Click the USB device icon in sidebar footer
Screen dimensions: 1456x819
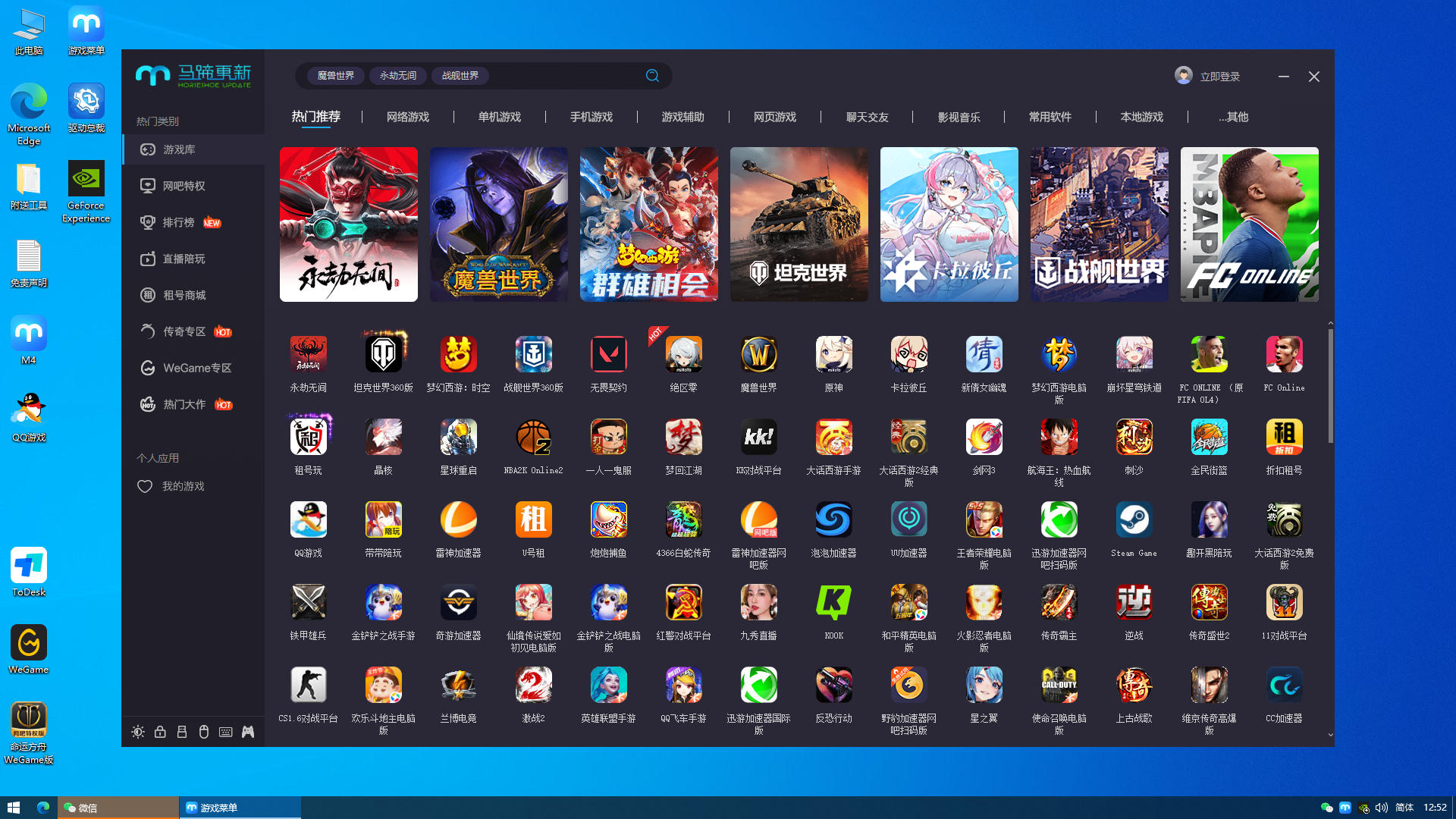coord(182,732)
